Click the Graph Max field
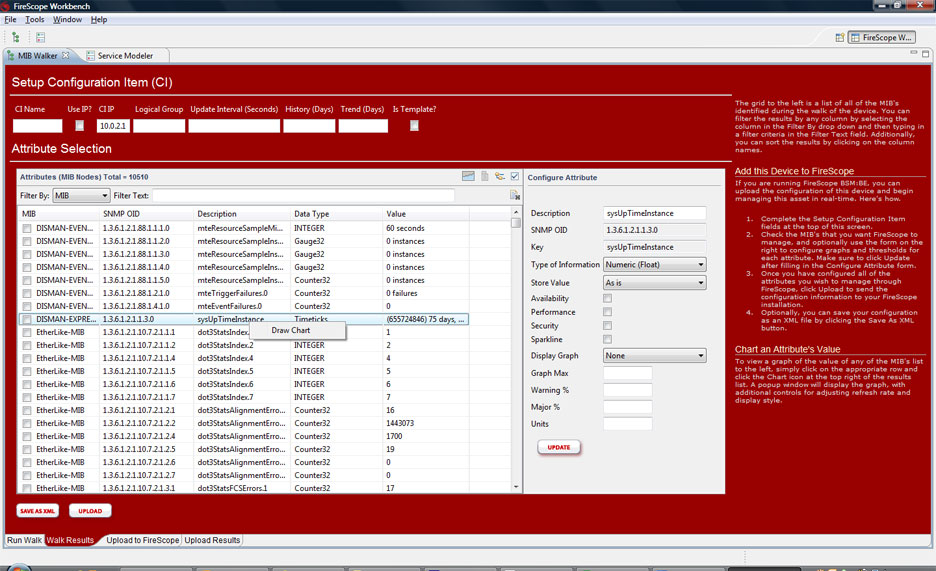 pyautogui.click(x=627, y=374)
